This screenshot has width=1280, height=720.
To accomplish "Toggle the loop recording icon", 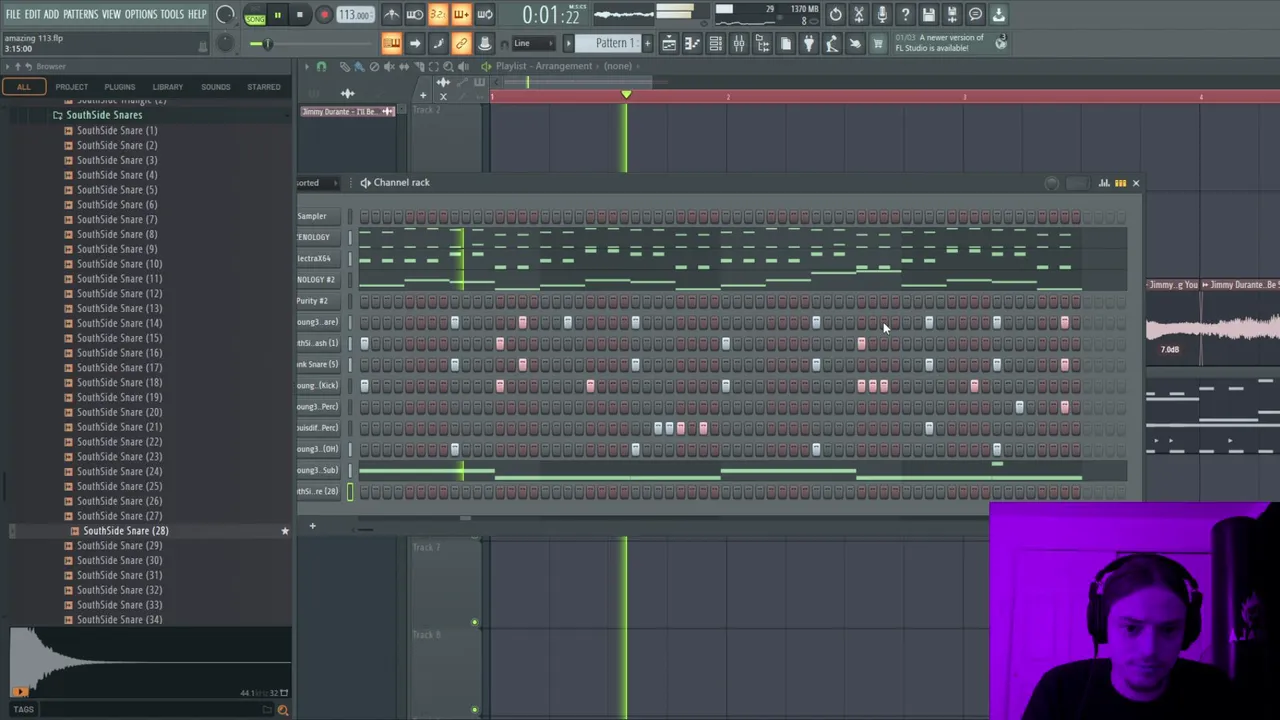I will 484,15.
